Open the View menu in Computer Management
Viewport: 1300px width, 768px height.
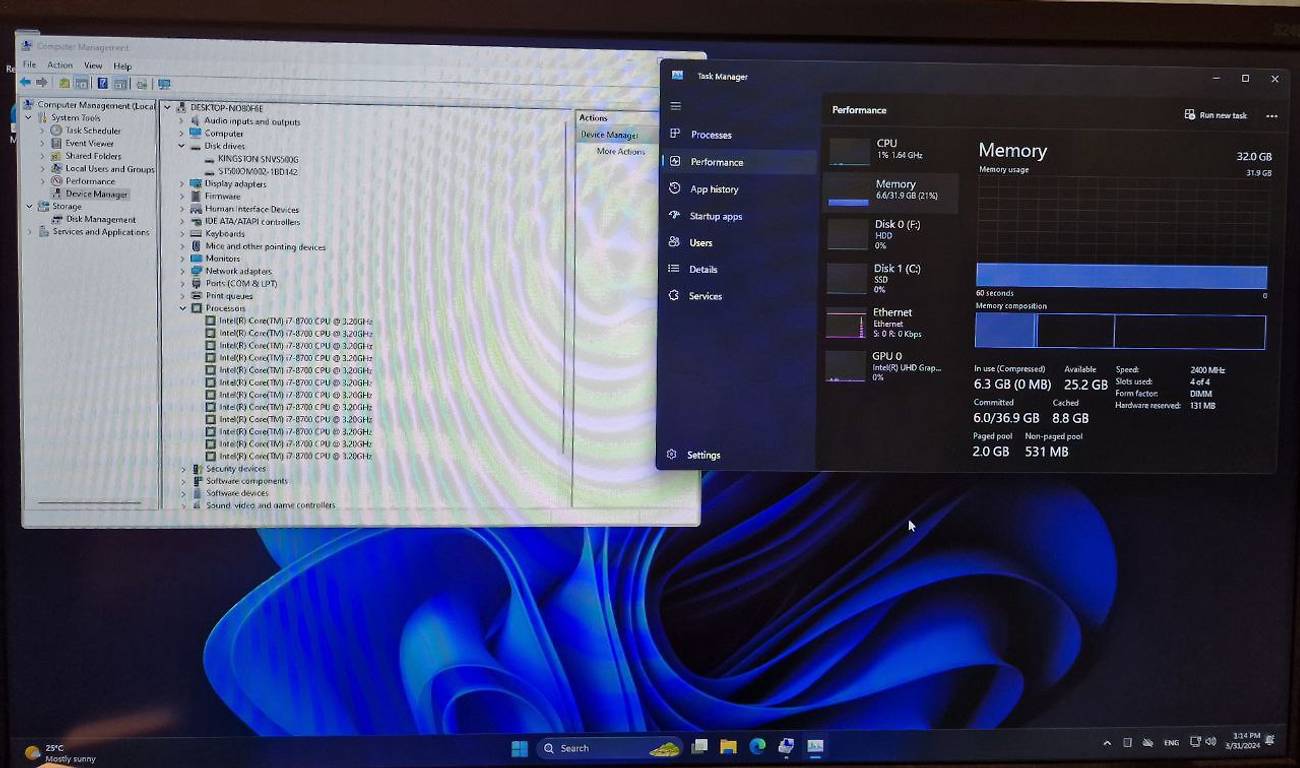(93, 66)
